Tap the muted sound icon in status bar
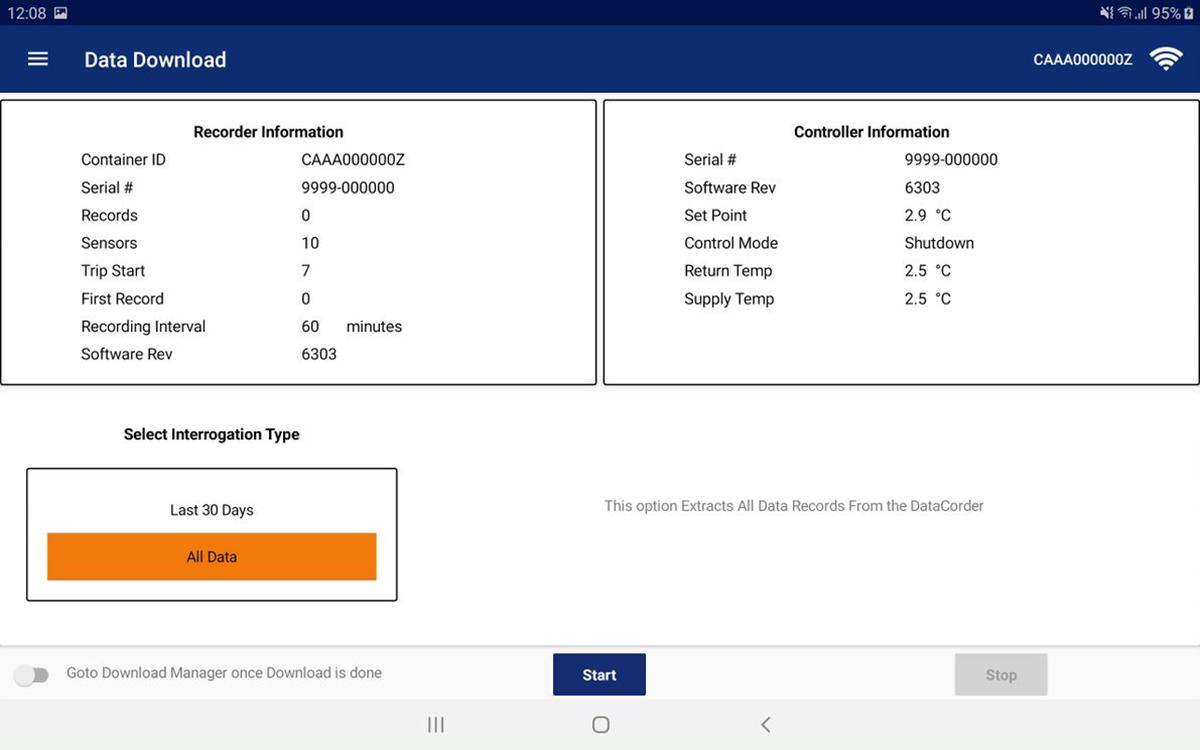This screenshot has width=1200, height=750. 1106,13
